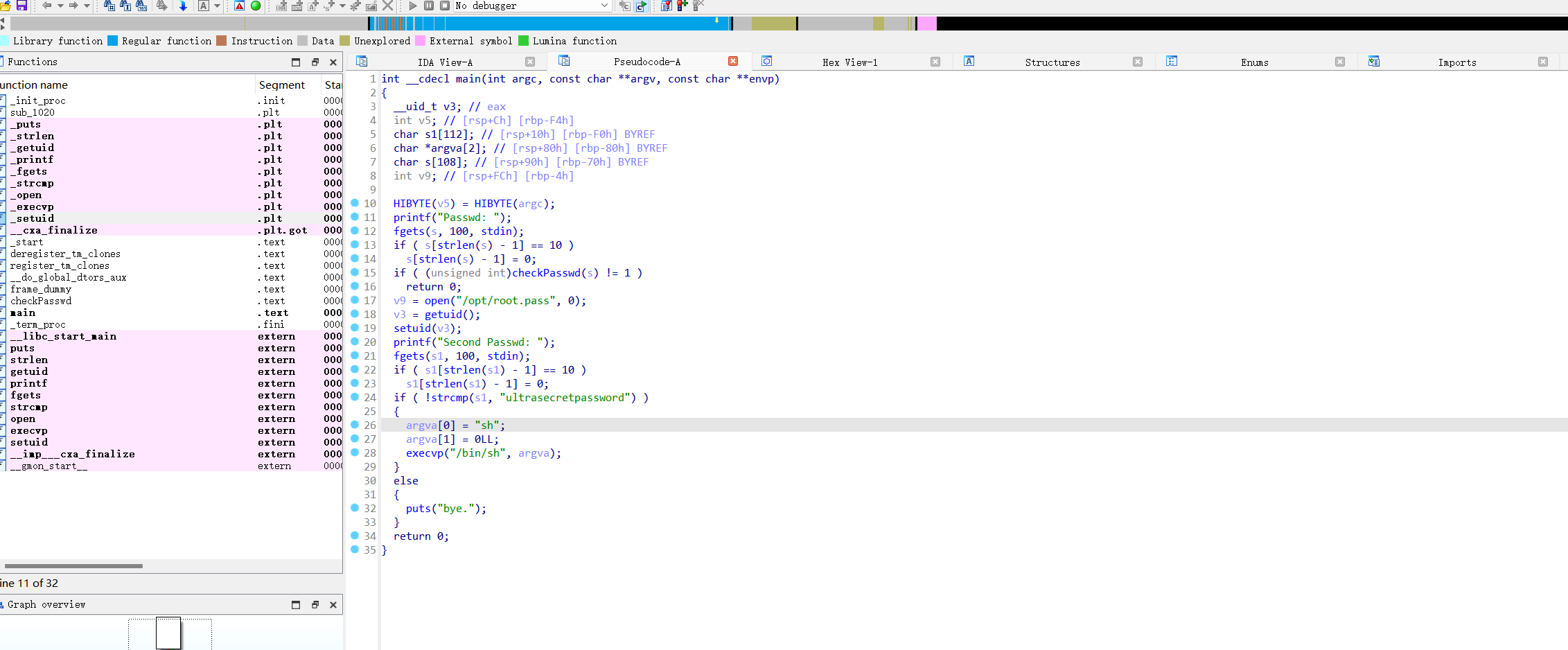Click the execvp call on line 28

click(x=424, y=453)
